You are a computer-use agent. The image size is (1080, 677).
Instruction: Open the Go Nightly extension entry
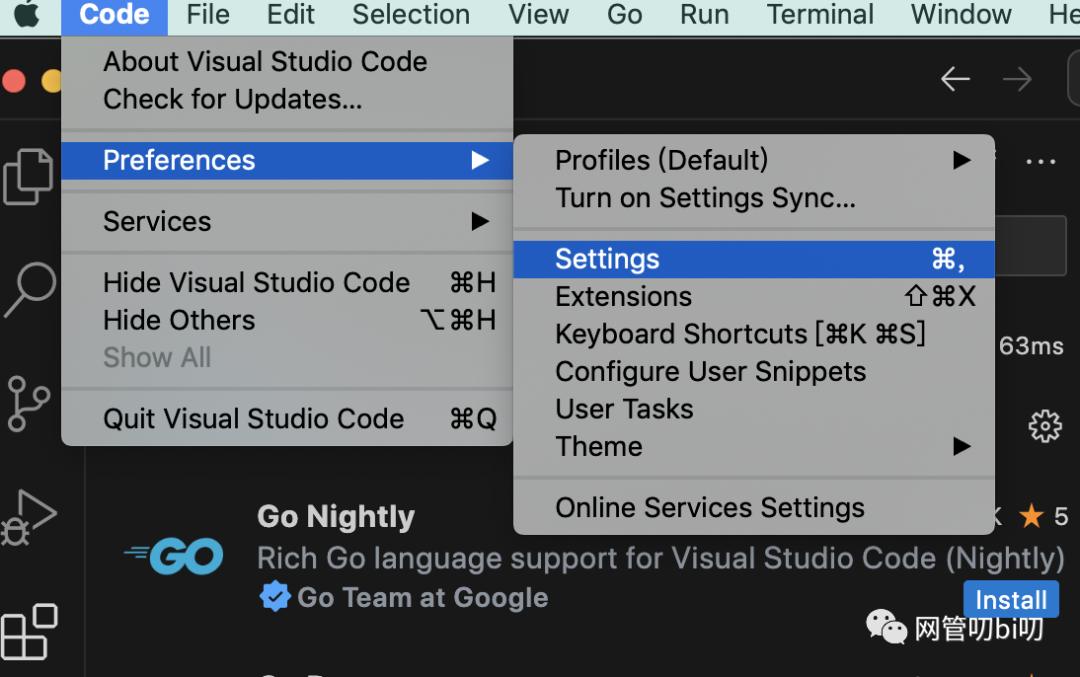[x=336, y=517]
